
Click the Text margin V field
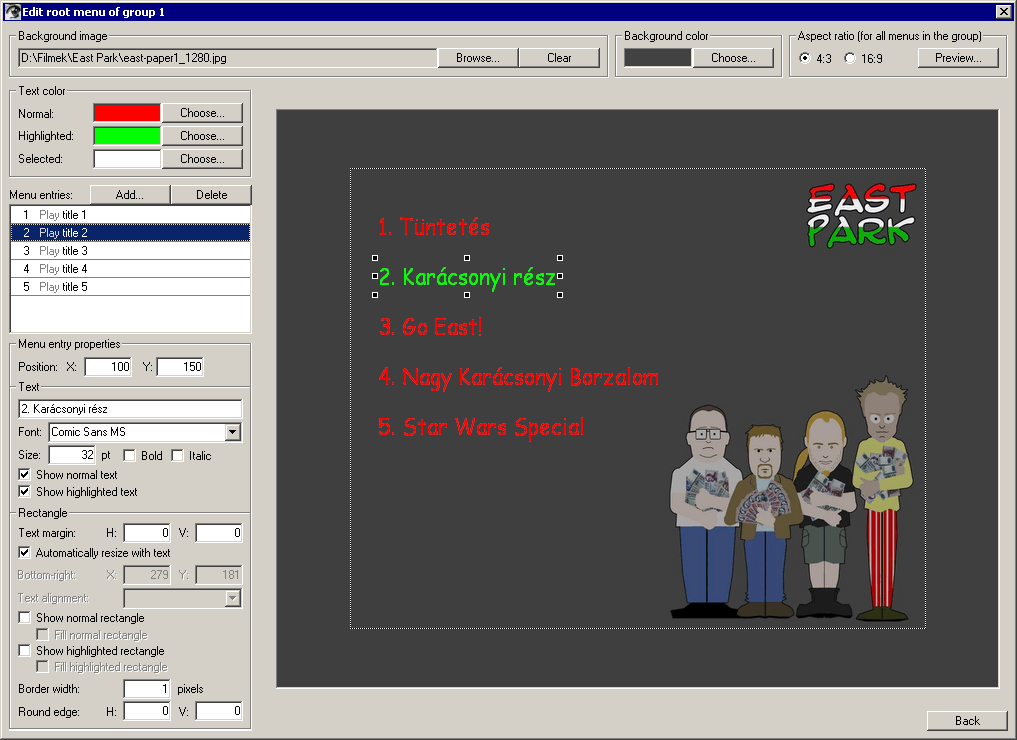point(219,533)
